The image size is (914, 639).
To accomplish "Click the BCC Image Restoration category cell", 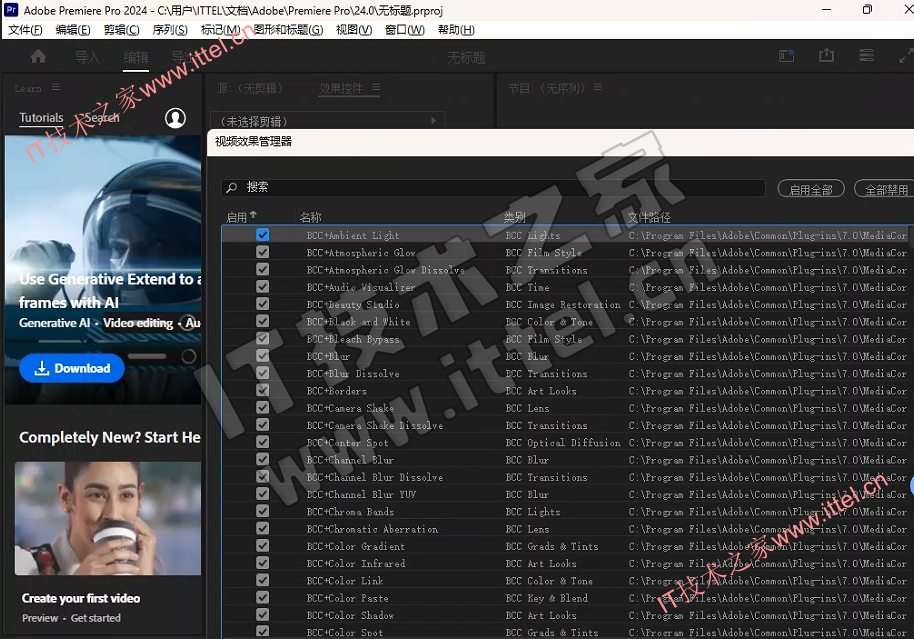I will click(x=563, y=304).
